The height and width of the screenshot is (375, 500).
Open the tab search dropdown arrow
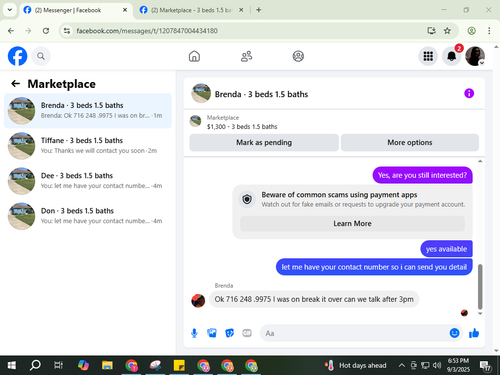[x=10, y=10]
